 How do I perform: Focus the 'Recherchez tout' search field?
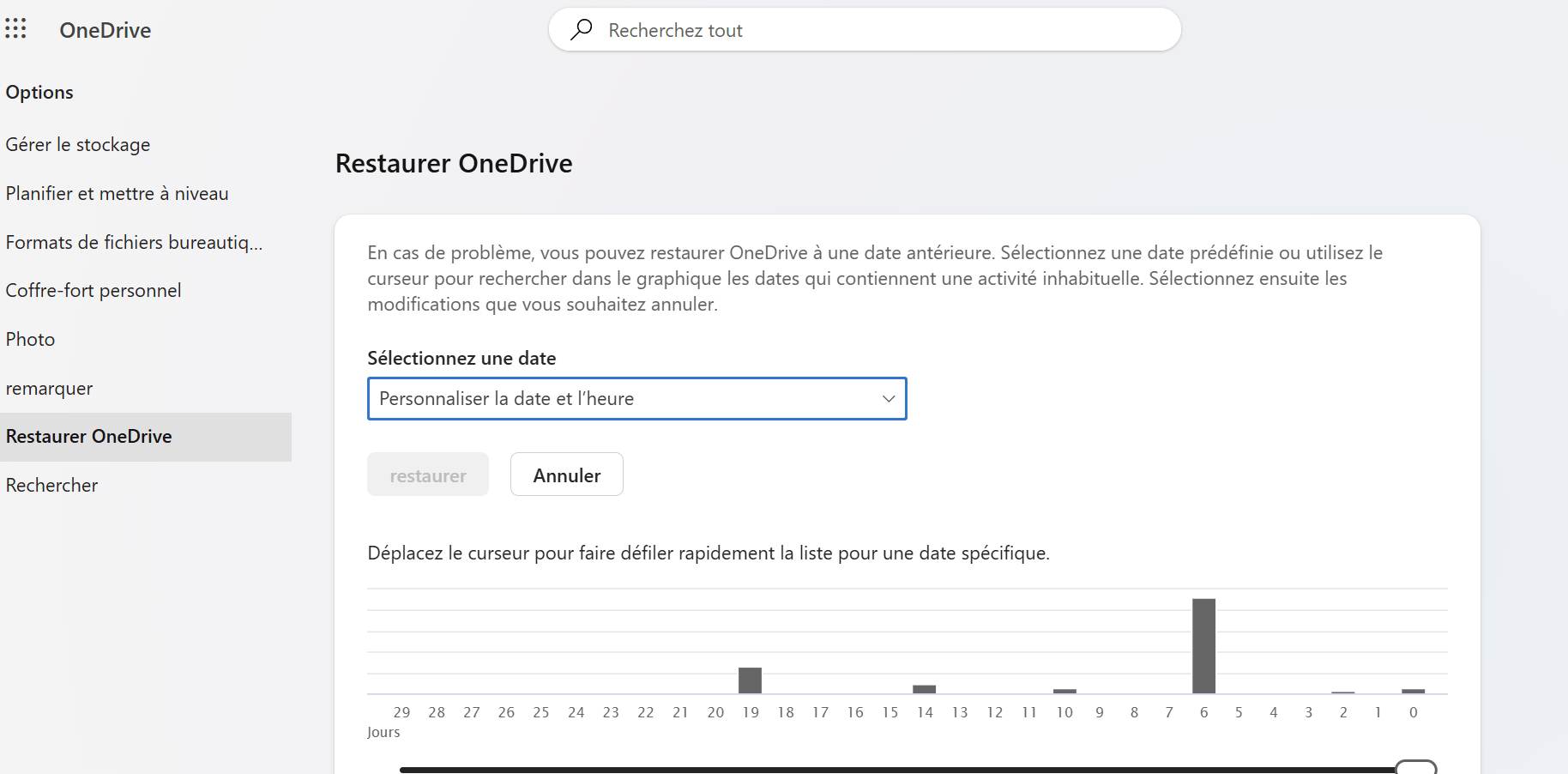pyautogui.click(x=865, y=30)
